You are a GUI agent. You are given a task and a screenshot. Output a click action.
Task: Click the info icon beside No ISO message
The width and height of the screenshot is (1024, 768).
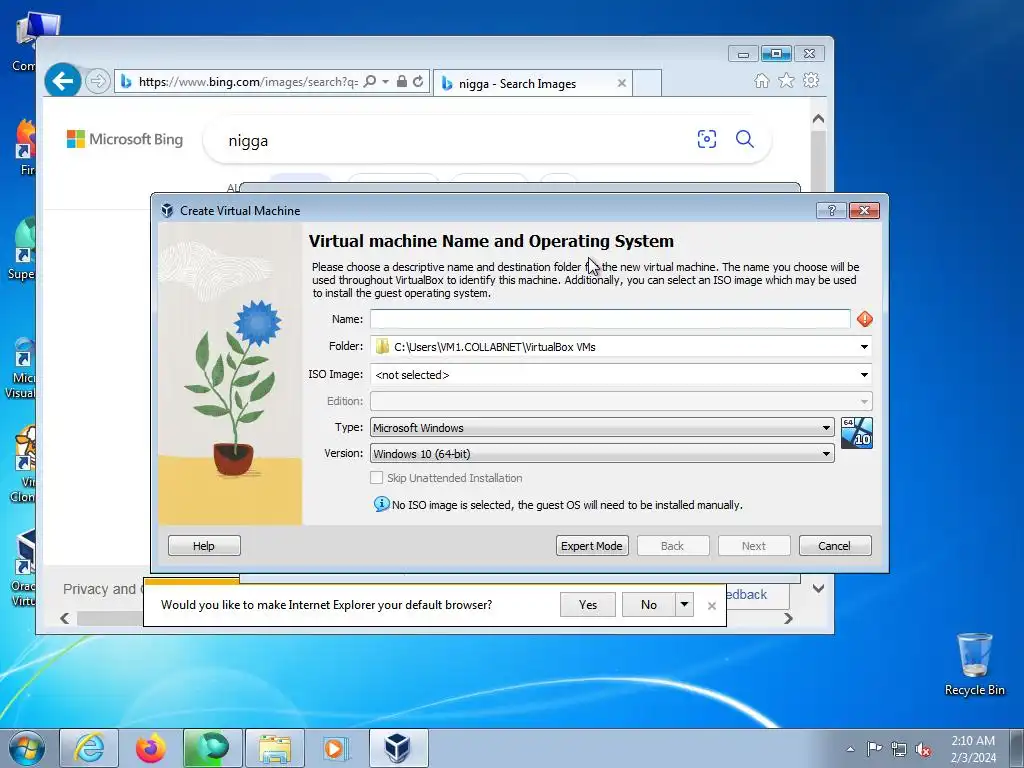(x=381, y=504)
